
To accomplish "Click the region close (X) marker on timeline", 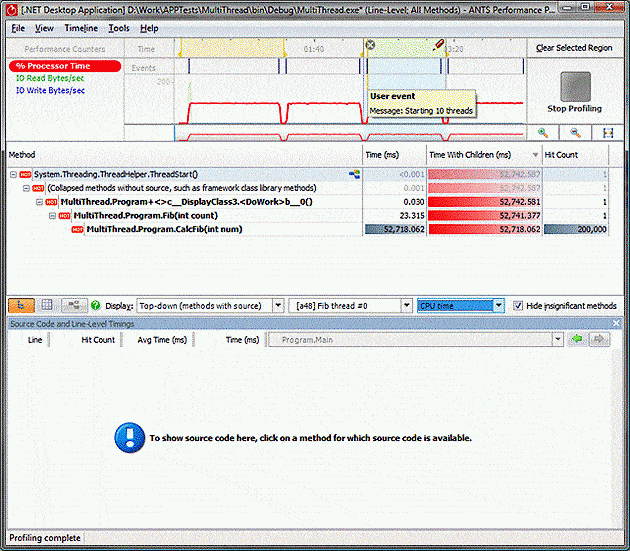I will pos(370,44).
